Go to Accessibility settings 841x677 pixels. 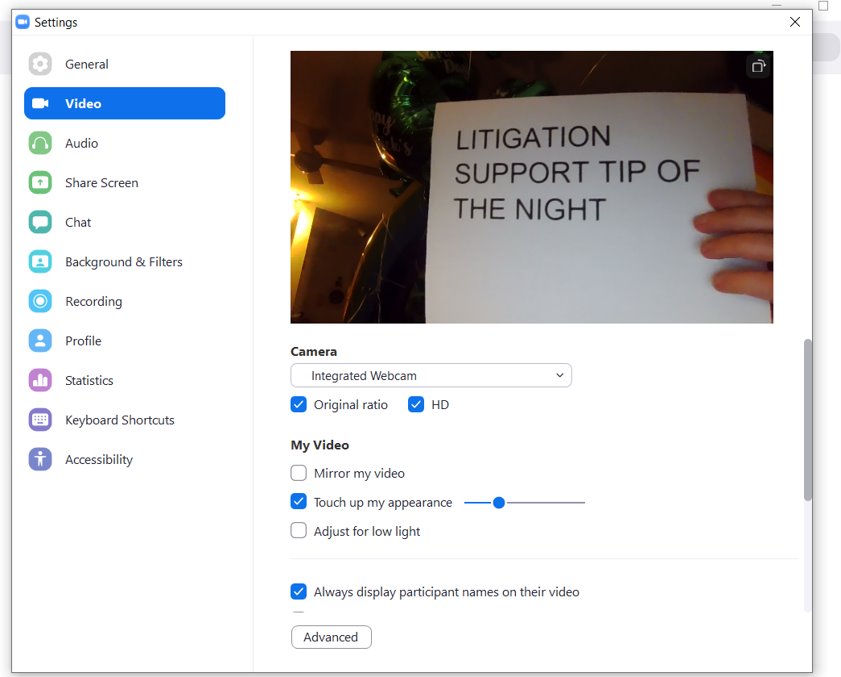tap(124, 459)
